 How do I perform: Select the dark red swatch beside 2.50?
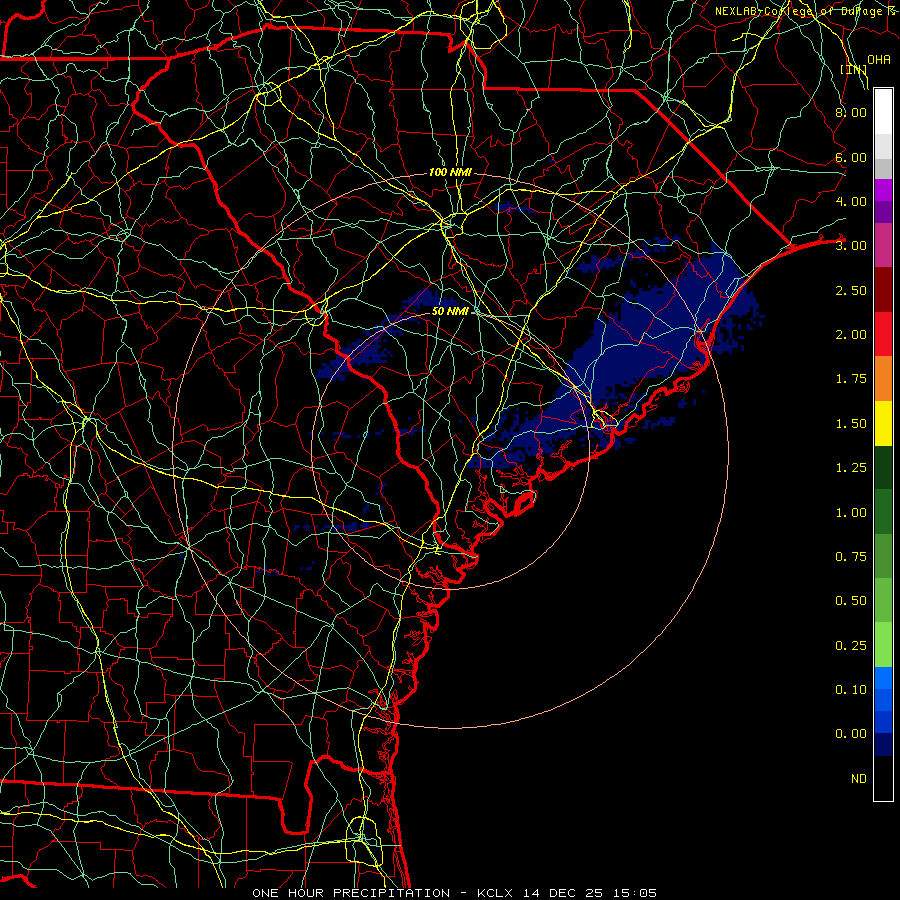(883, 290)
